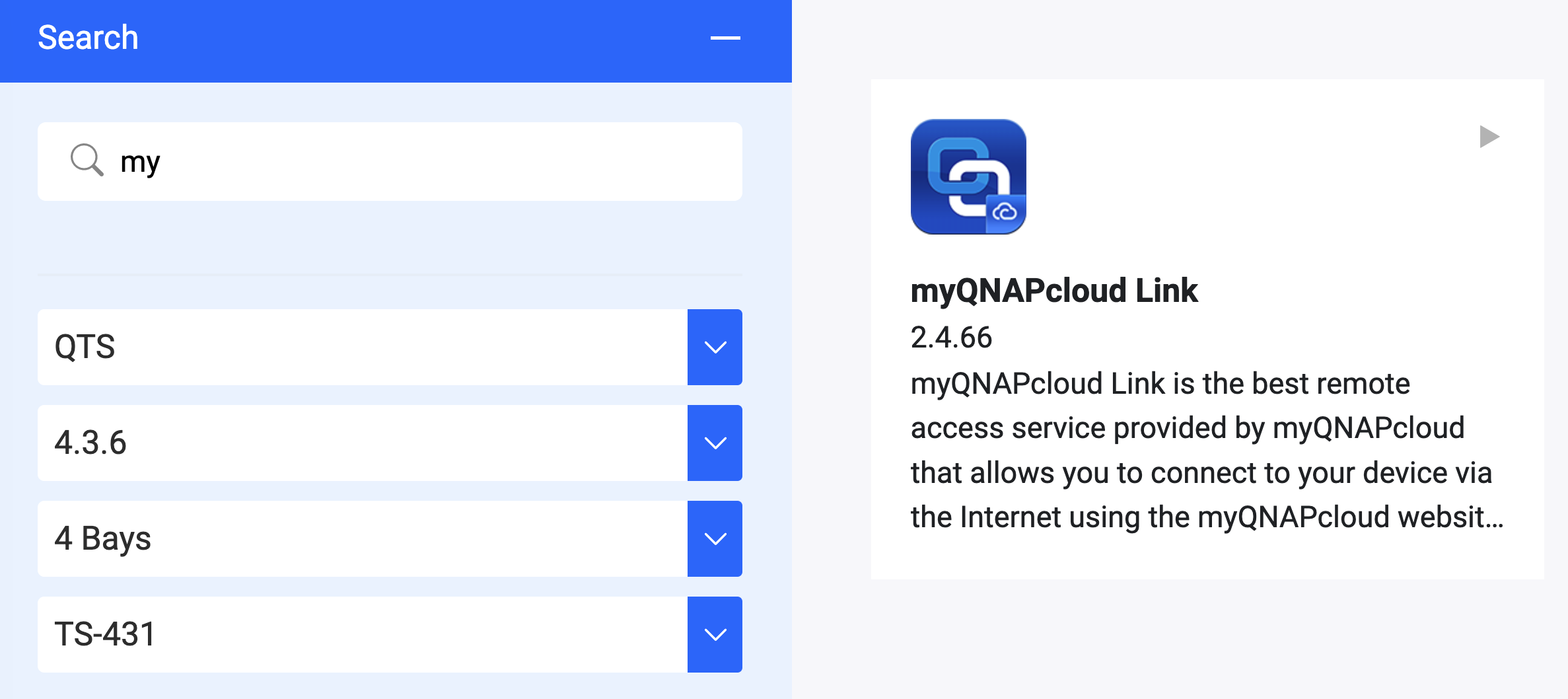Click the magnifying glass search icon
This screenshot has width=1568, height=699.
click(x=87, y=161)
